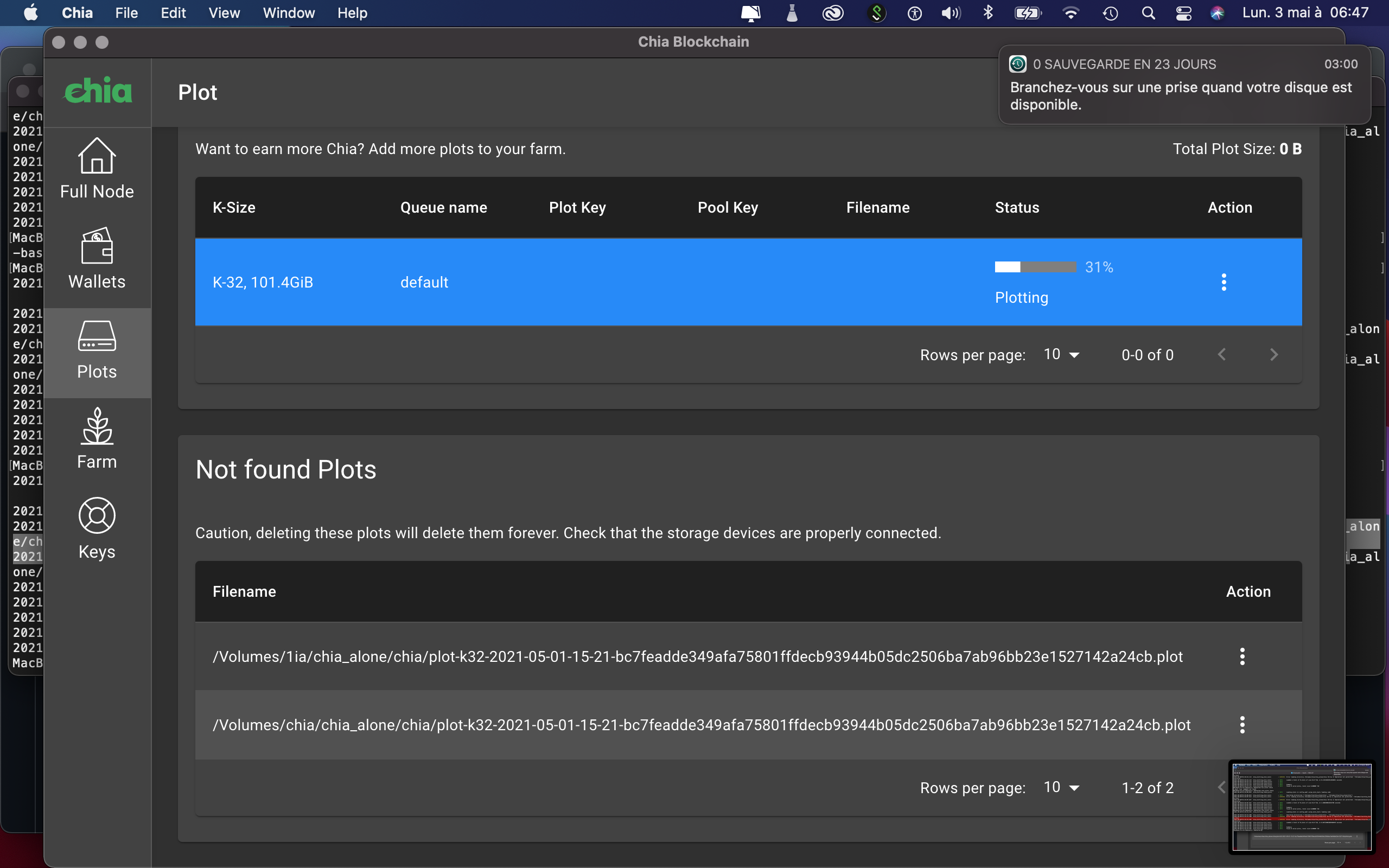
Task: Click the Chia logo in sidebar
Action: [98, 91]
